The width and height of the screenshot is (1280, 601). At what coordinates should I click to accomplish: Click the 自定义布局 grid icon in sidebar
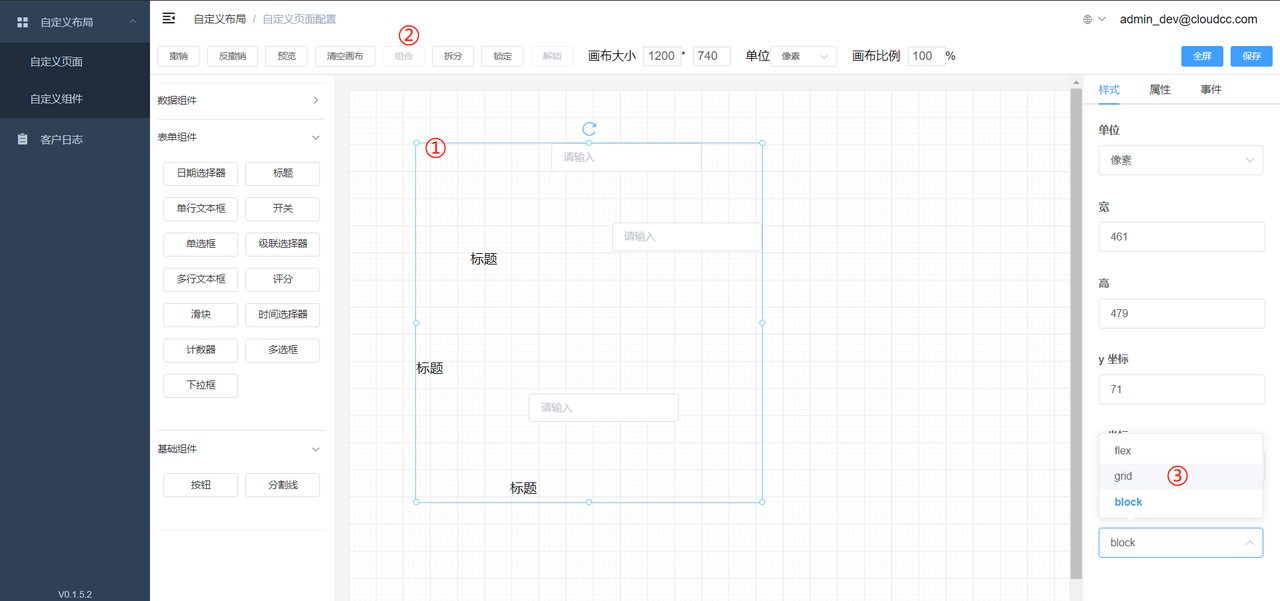click(x=22, y=22)
